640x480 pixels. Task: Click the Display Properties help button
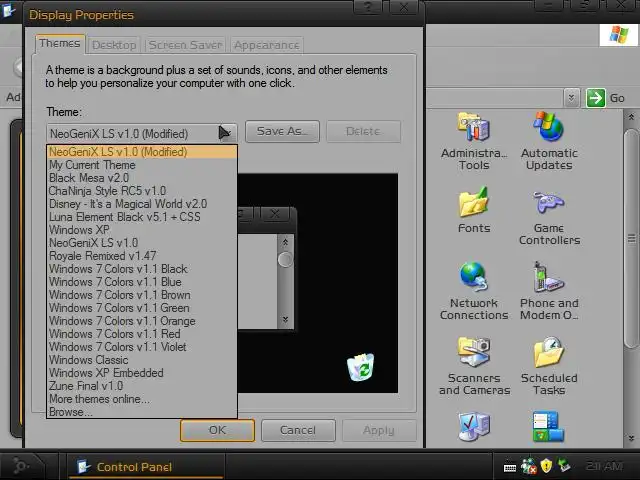368,8
